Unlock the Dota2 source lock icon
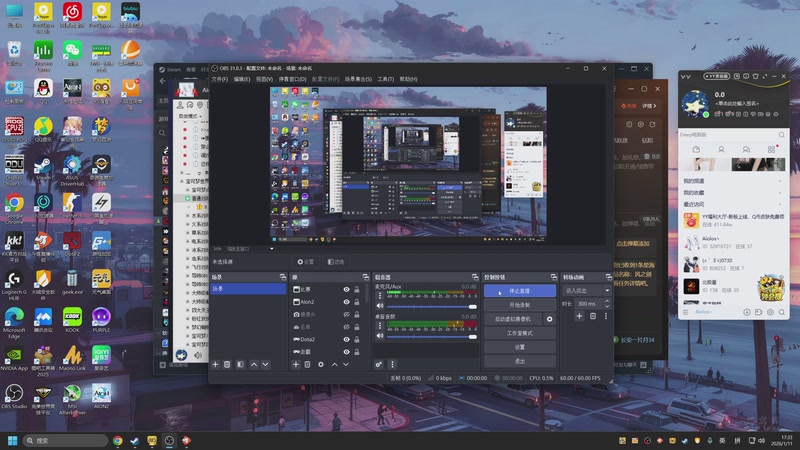Screen dimensions: 800x450 (x=357, y=339)
